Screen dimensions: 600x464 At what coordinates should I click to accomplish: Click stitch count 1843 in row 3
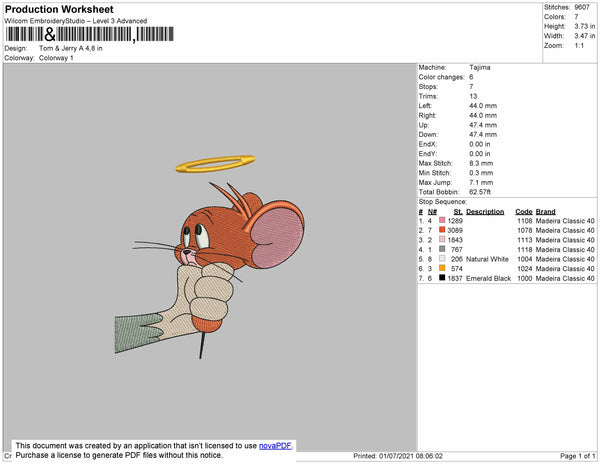455,240
